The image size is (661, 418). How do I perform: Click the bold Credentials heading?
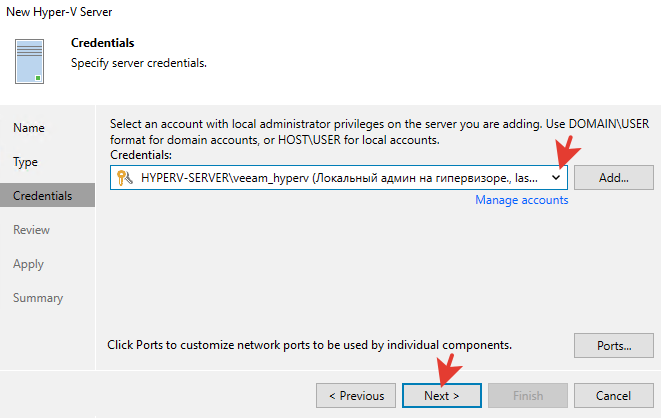click(x=102, y=44)
